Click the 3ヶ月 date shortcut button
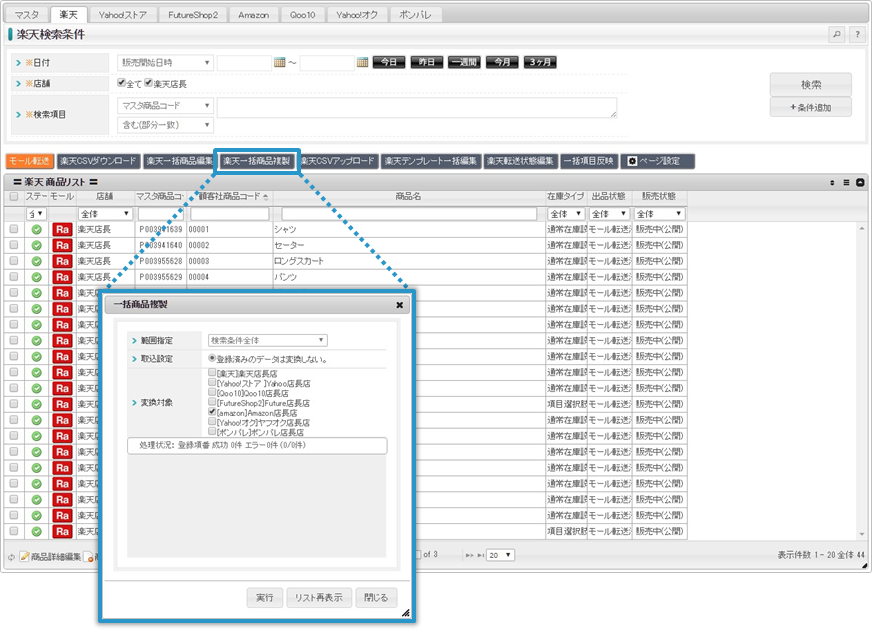The height and width of the screenshot is (632, 872). click(540, 62)
